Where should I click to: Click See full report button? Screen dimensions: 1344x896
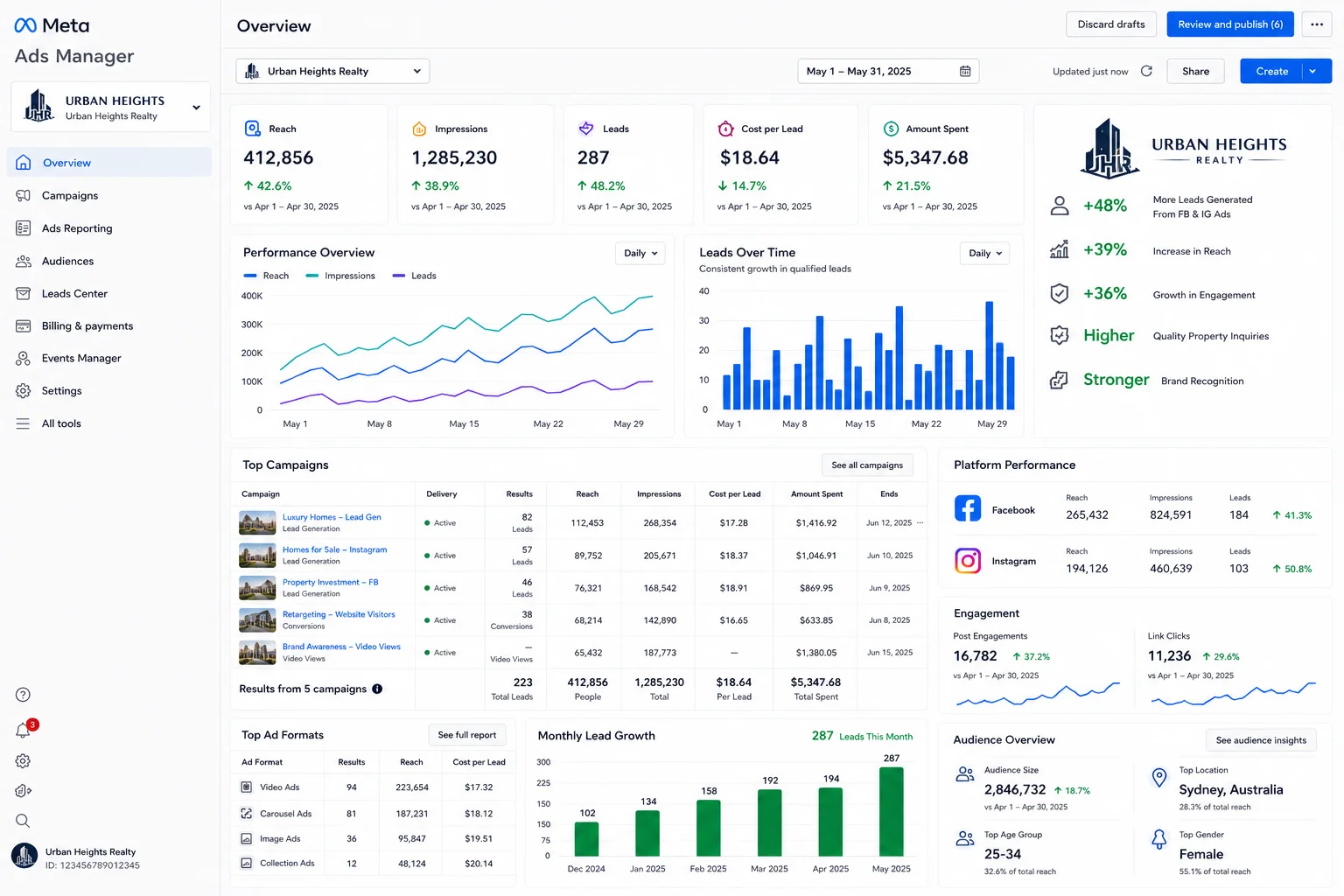(x=466, y=735)
